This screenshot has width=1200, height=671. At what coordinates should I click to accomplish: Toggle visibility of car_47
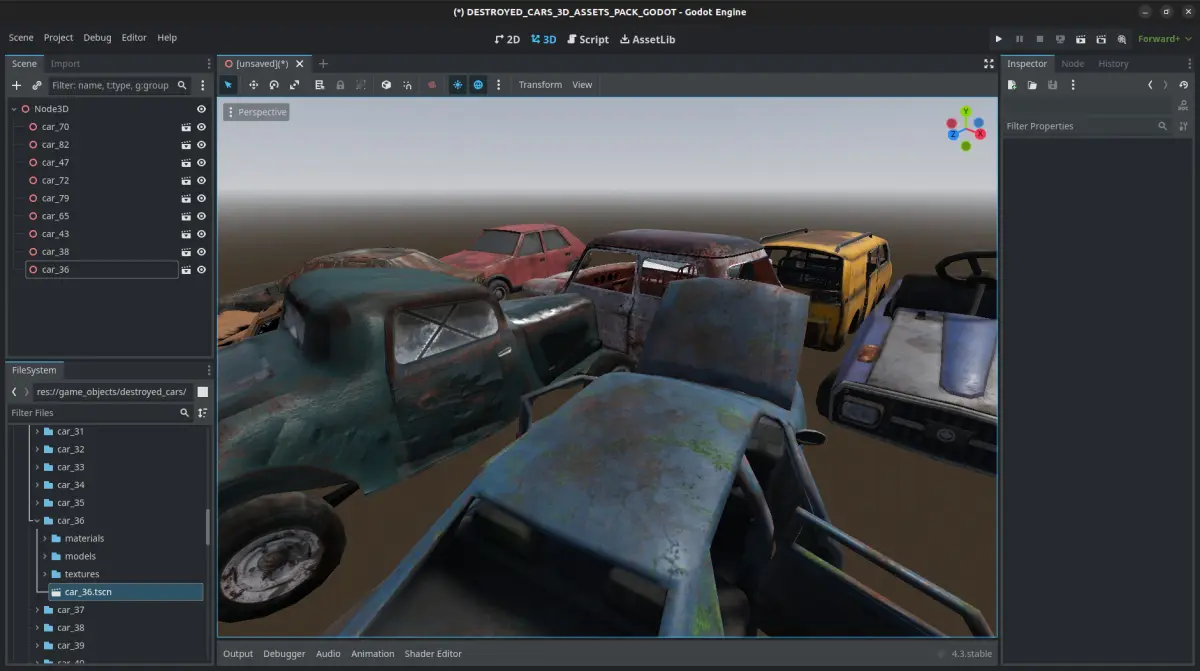202,163
